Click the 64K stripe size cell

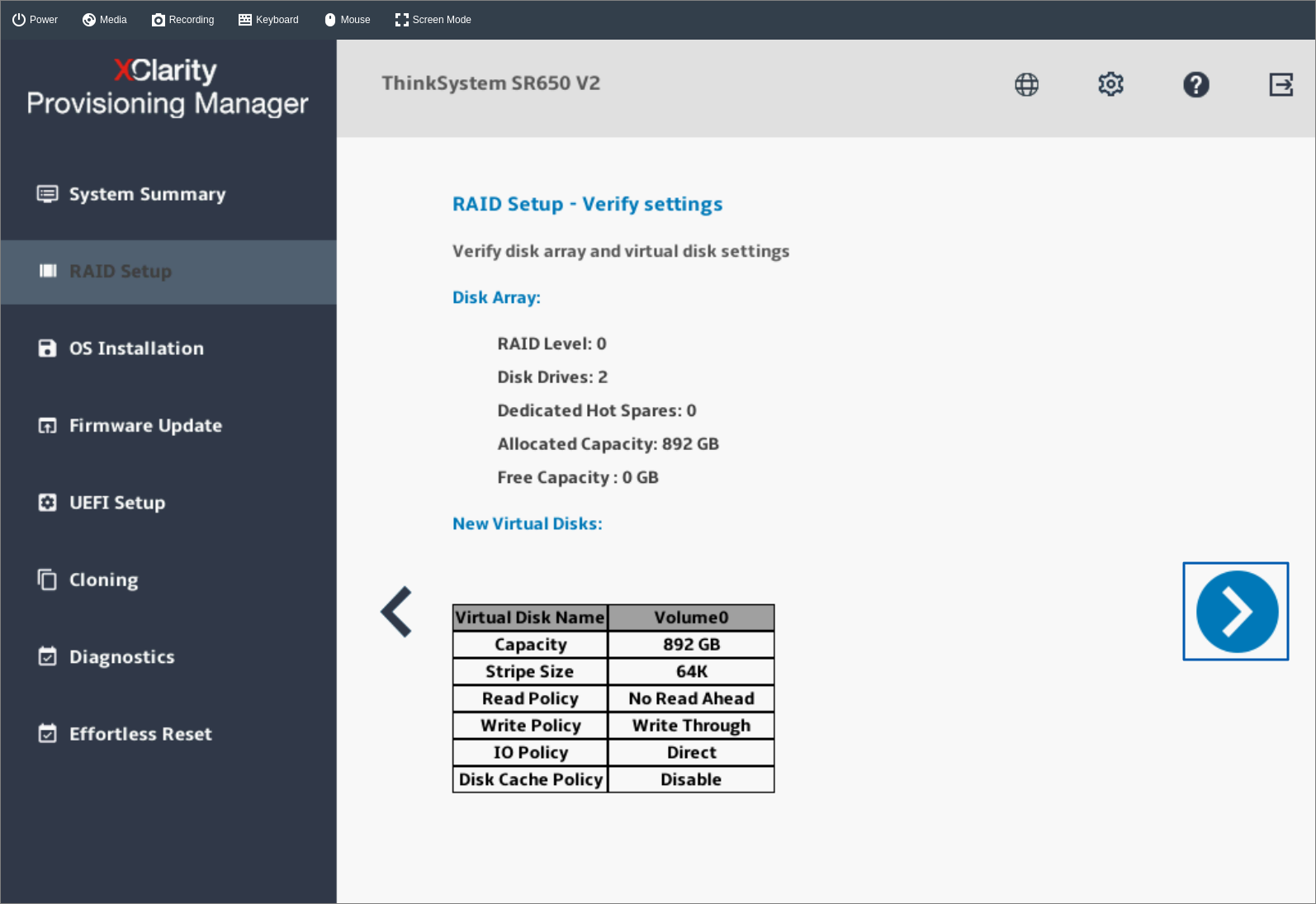(691, 671)
